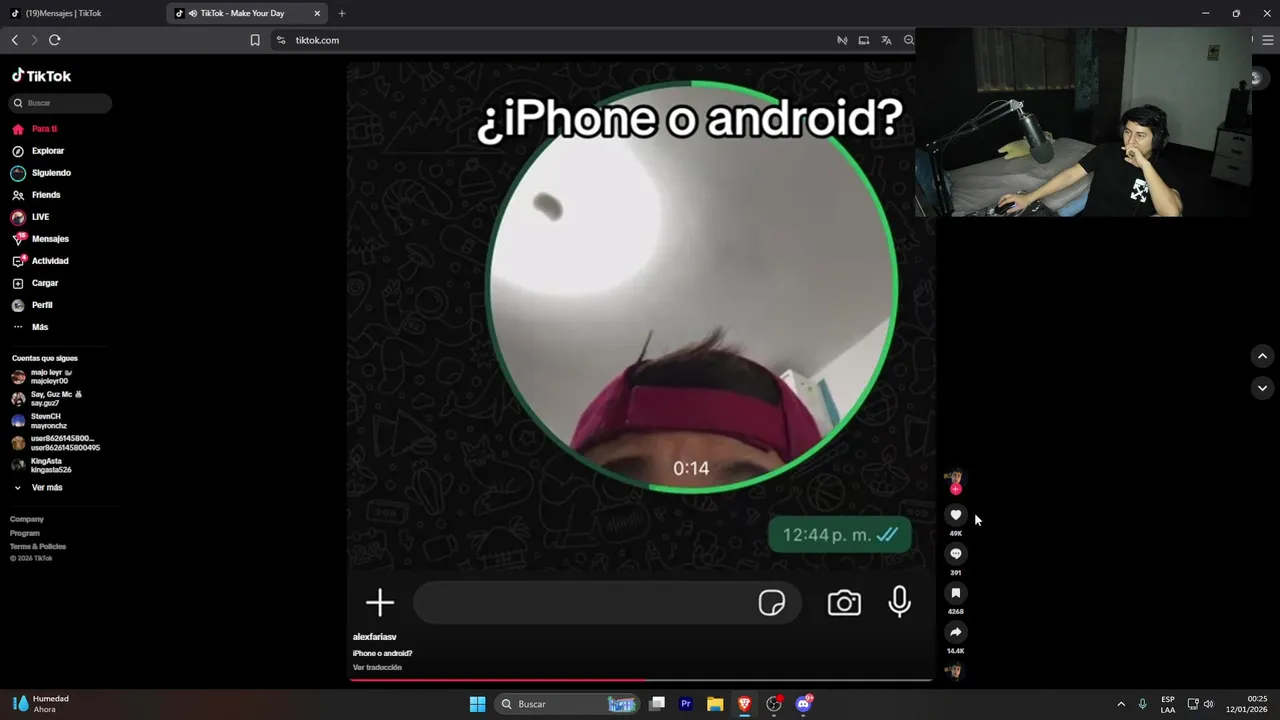Screen dimensions: 1280x720
Task: Open the volume tray control
Action: 1208,704
